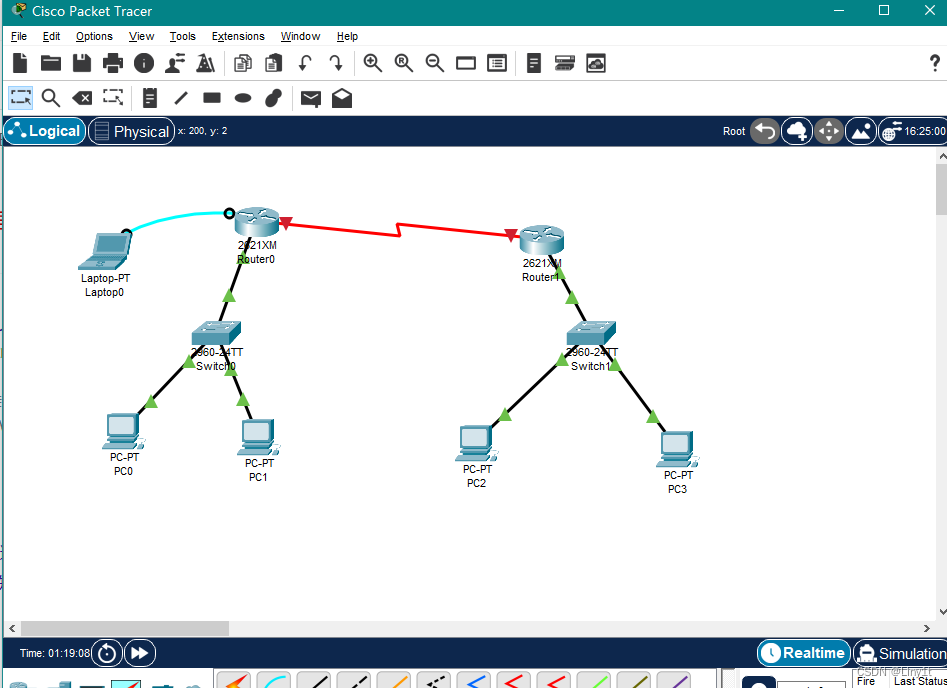Open the Tools menu

pyautogui.click(x=182, y=36)
